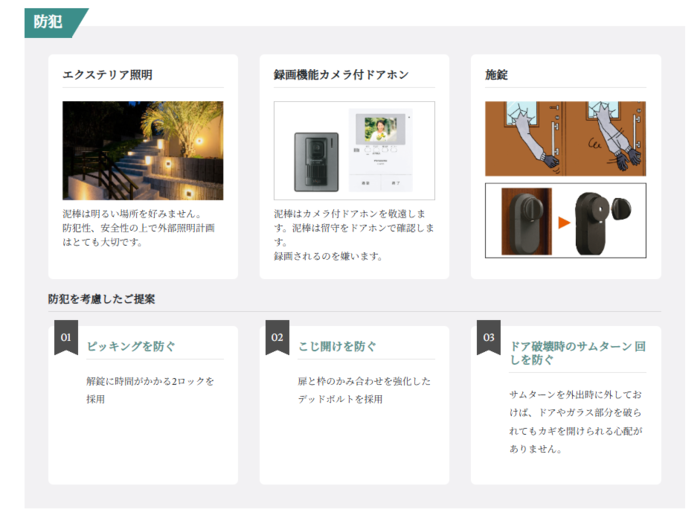Viewport: 700px width, 524px height.
Task: Open the burglar reaching through door illustration
Action: click(566, 138)
